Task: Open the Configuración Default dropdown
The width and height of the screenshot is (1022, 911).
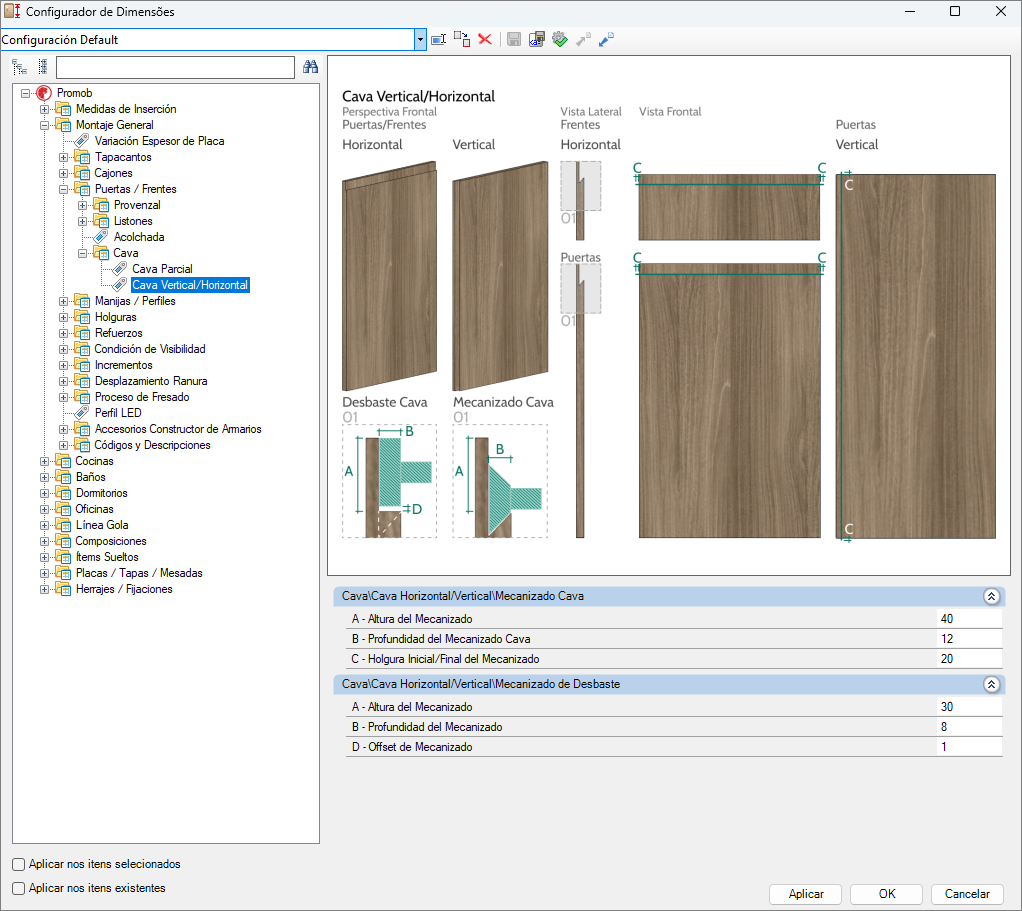Action: pos(420,39)
